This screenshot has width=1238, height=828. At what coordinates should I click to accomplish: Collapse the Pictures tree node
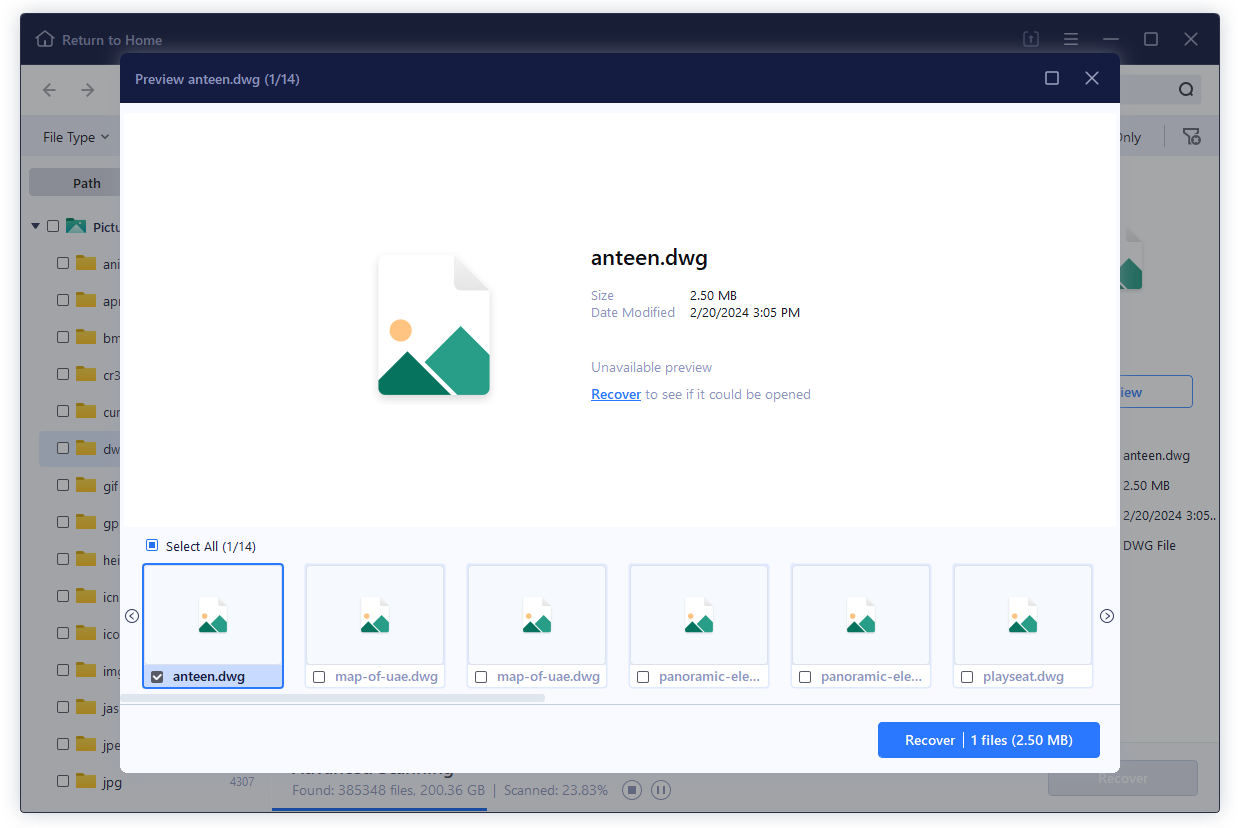point(36,227)
